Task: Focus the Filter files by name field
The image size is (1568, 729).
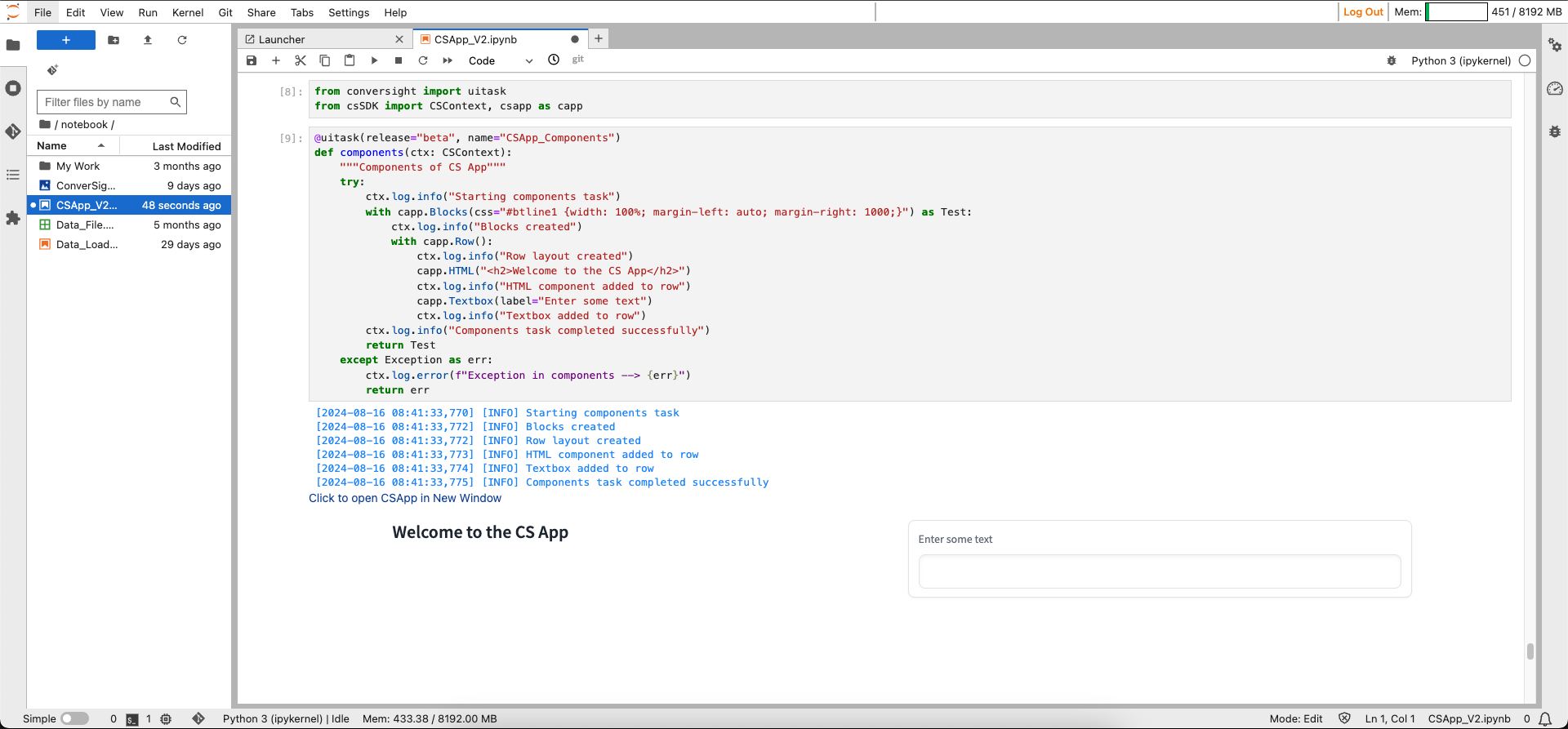Action: 112,102
